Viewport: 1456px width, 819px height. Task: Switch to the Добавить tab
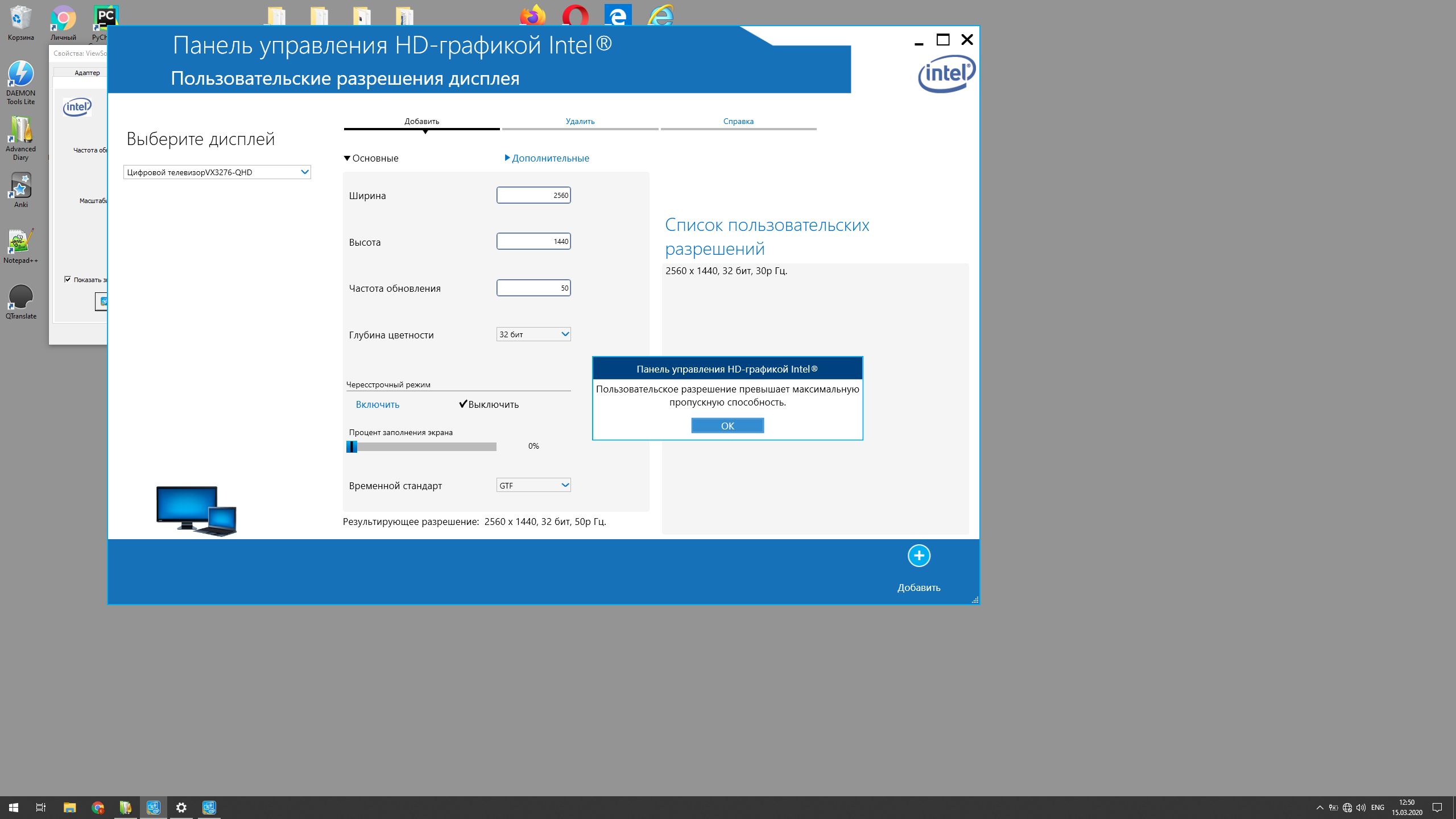(x=422, y=122)
